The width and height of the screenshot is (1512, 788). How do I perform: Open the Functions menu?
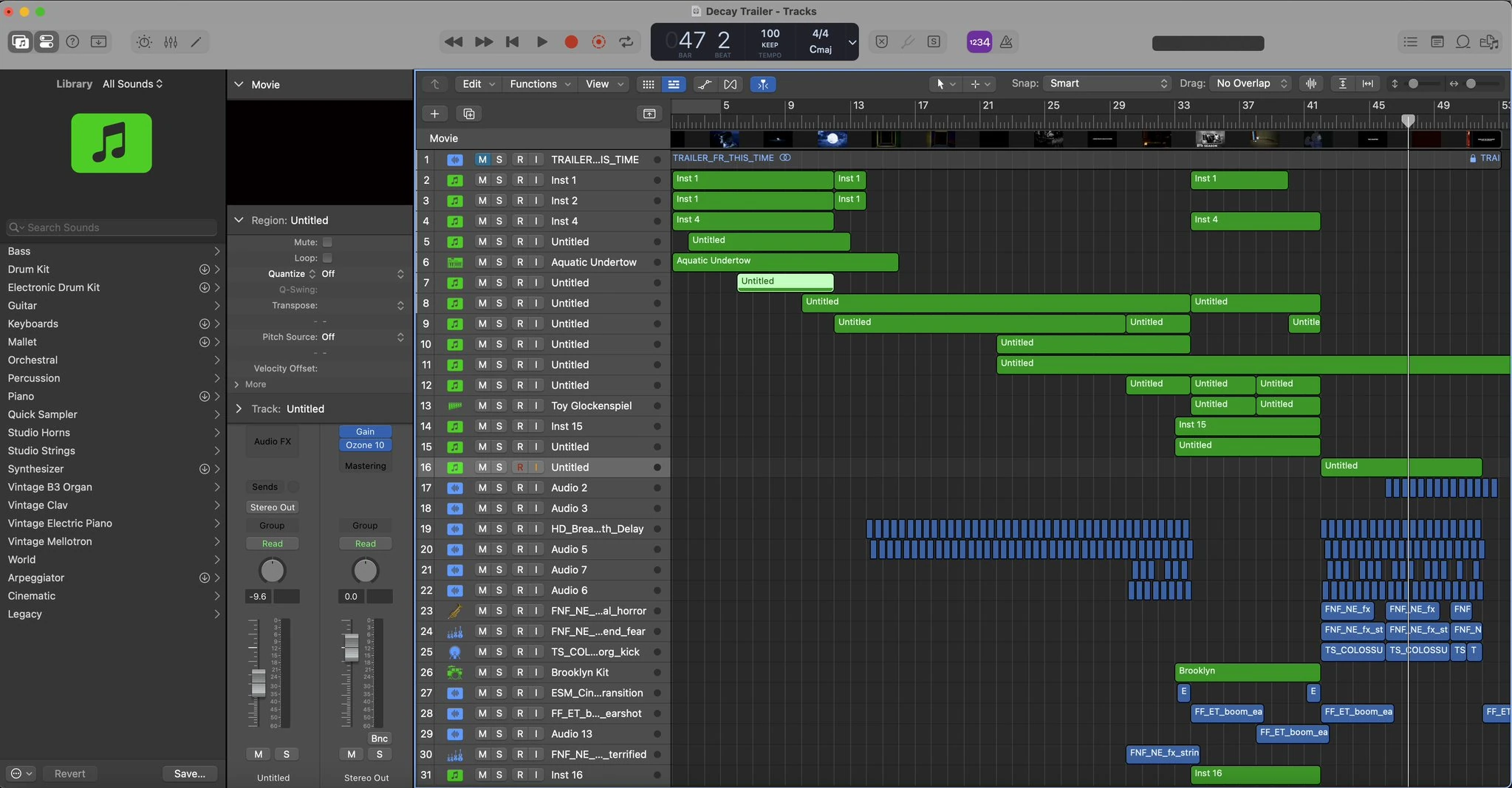[x=539, y=84]
